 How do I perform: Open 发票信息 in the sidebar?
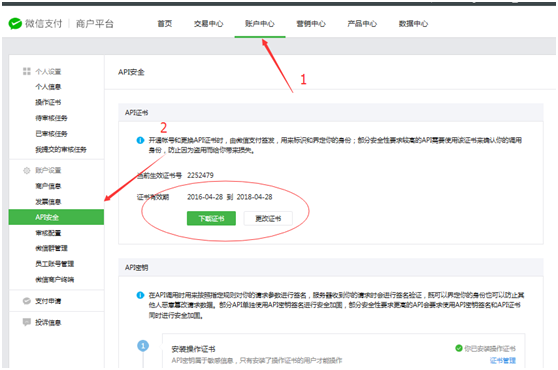point(48,202)
